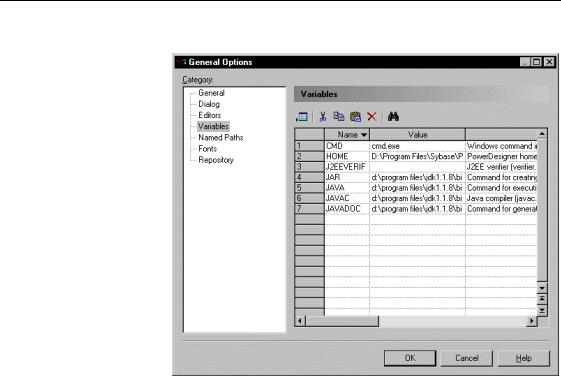This screenshot has width=561, height=376.
Task: Select row header 5 for JAVA
Action: (x=309, y=188)
